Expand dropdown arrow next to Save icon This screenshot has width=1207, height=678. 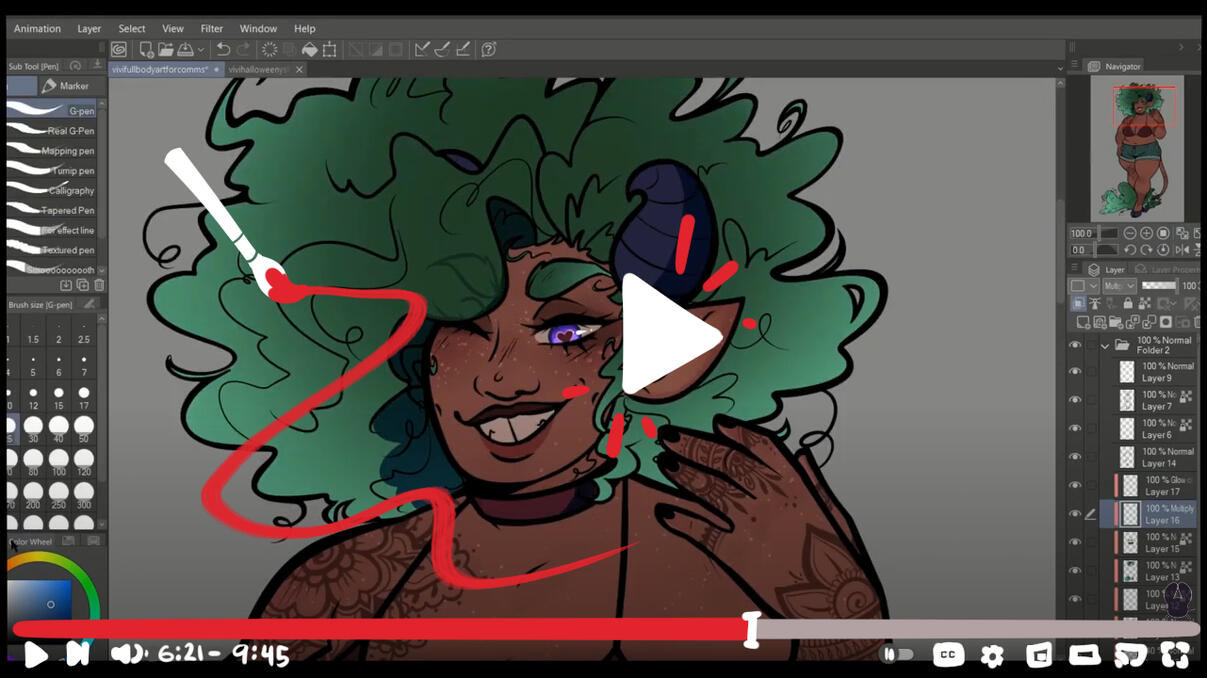pyautogui.click(x=201, y=49)
